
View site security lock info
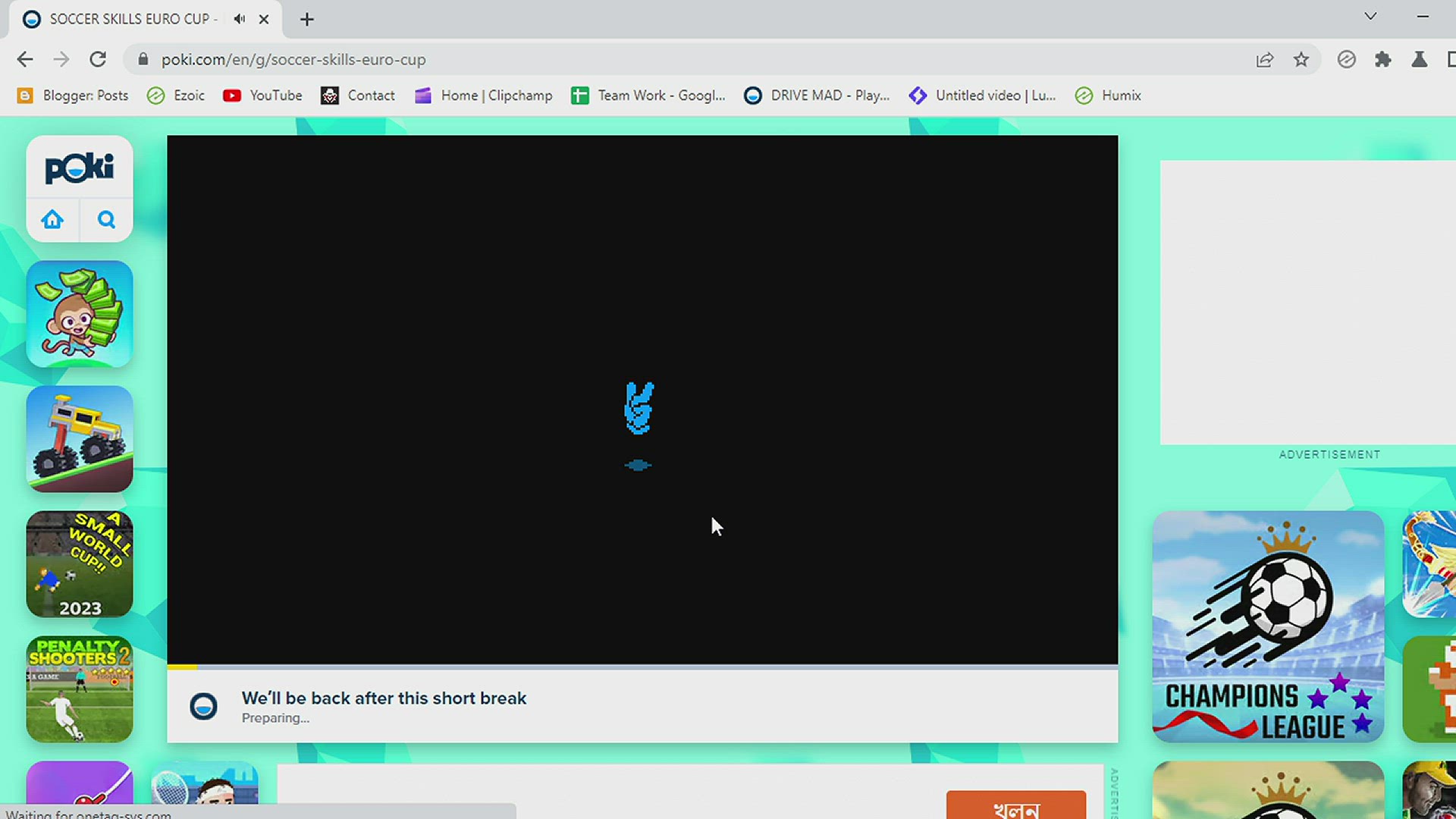click(x=143, y=59)
